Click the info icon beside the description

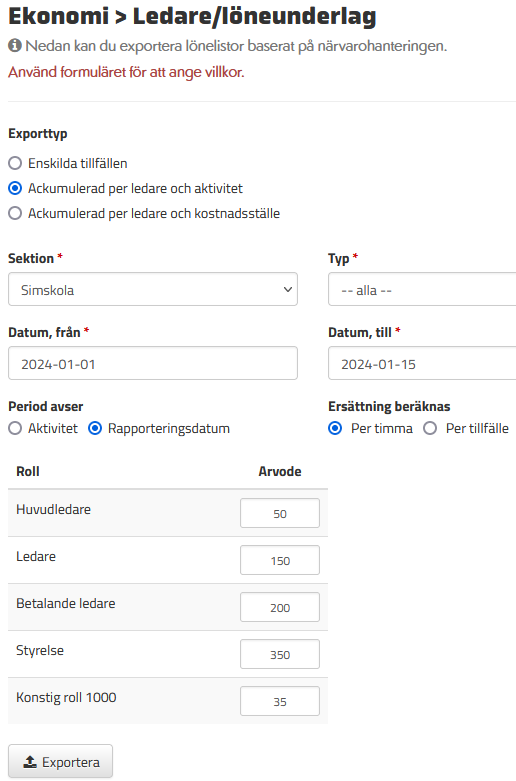click(15, 46)
